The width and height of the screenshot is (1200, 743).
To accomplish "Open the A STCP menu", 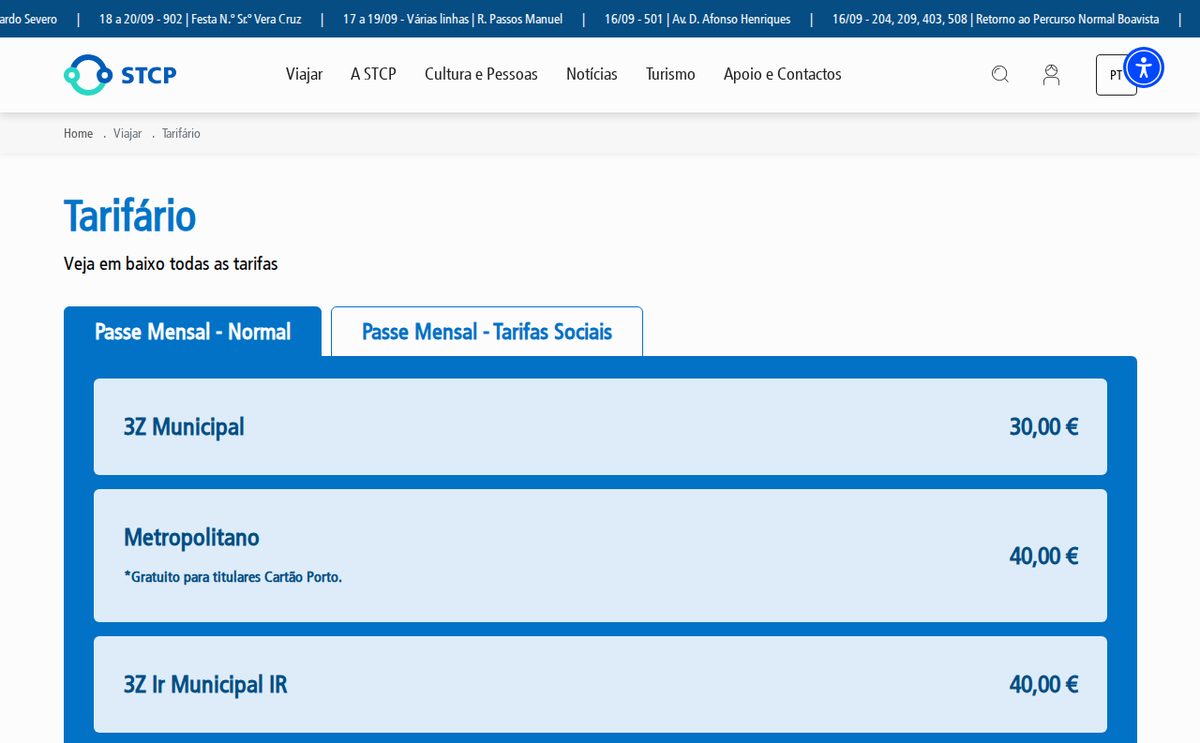I will (x=373, y=74).
